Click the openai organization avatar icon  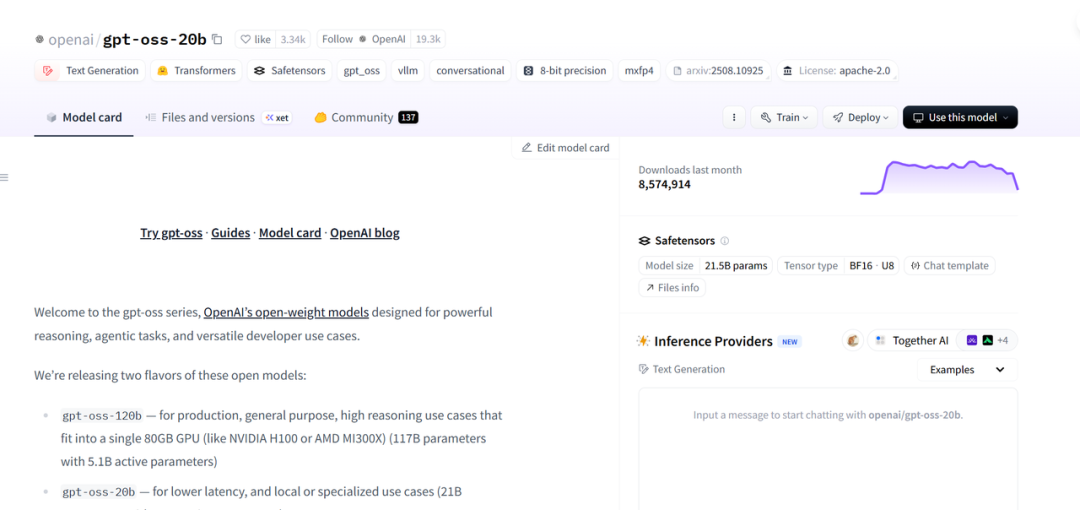39,39
